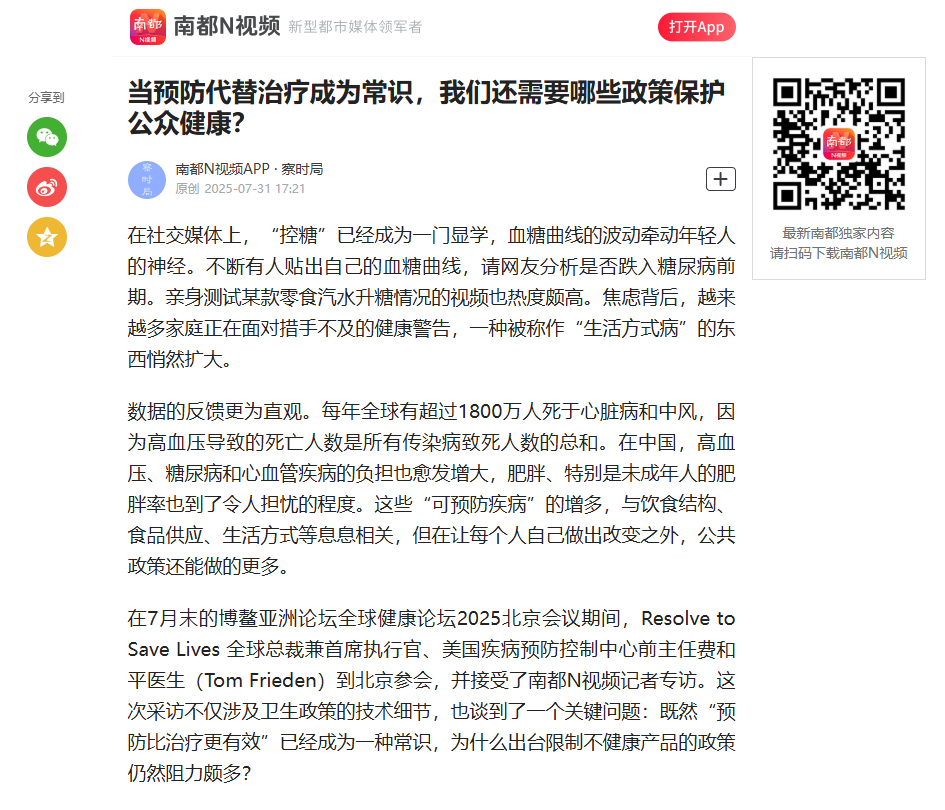945x810 pixels.
Task: Click the 察时局 author avatar
Action: [x=147, y=180]
